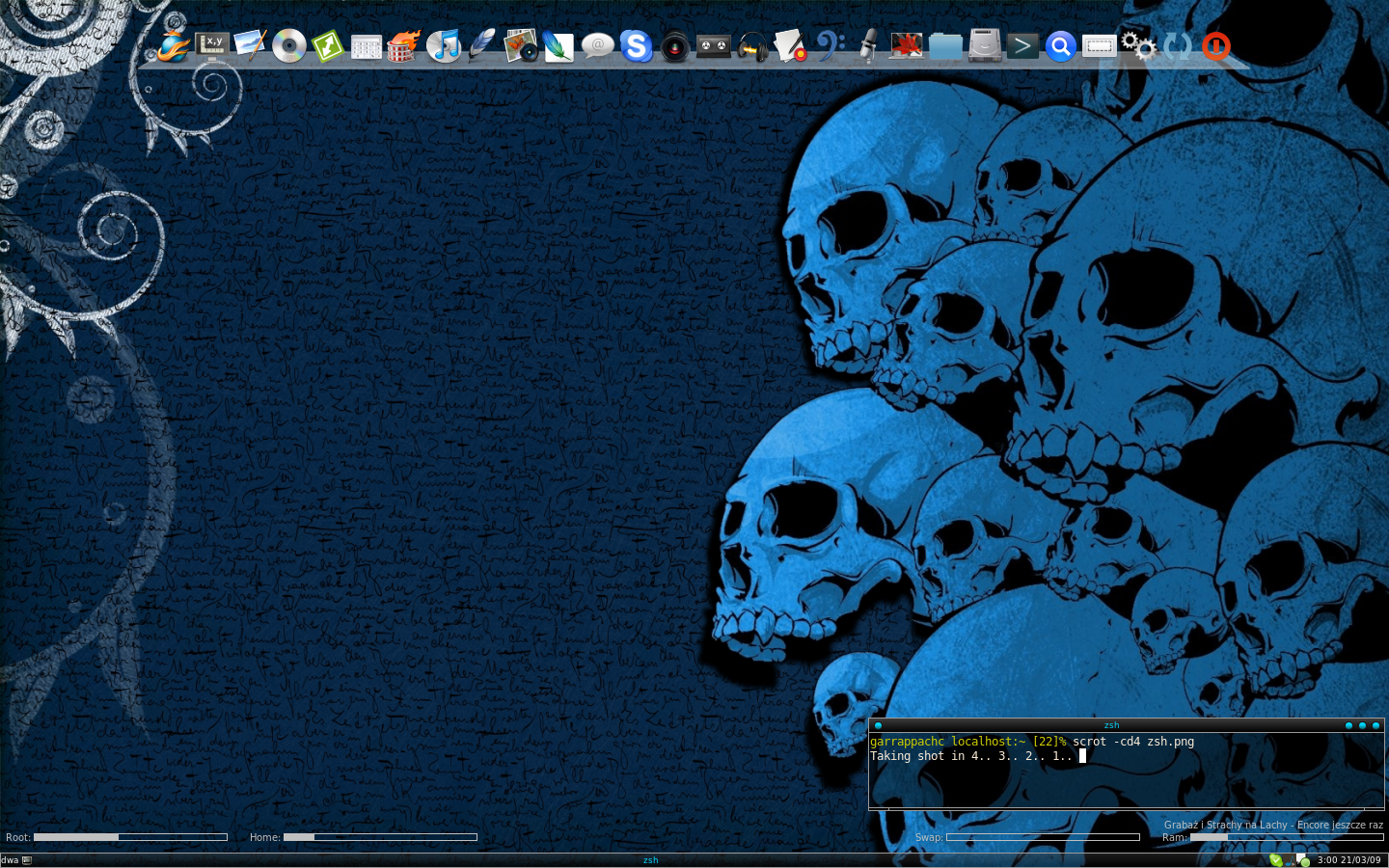Open the picture-with-pencil image editor icon

coord(250,45)
